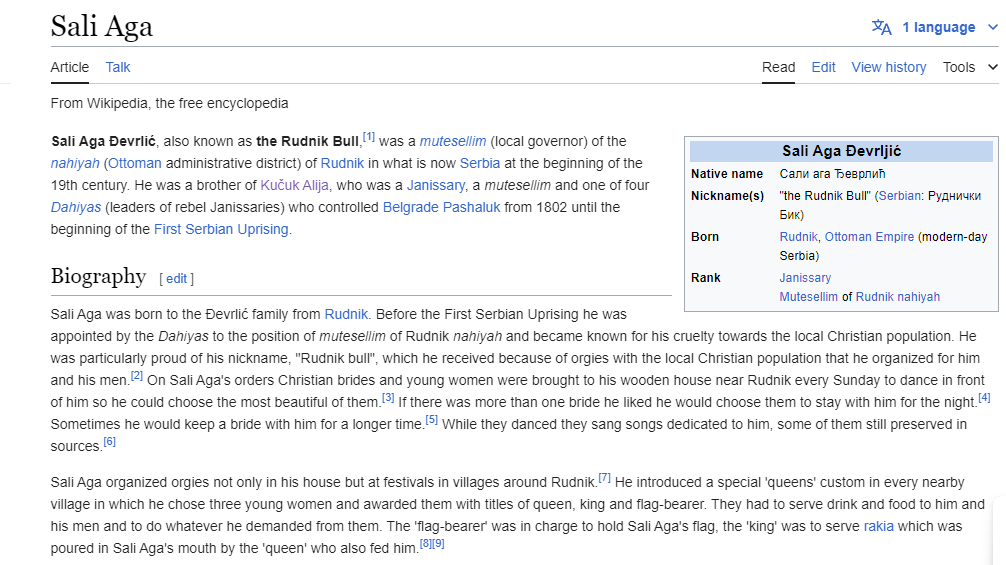Open citation reference 5
This screenshot has height=565, width=1006.
[432, 419]
